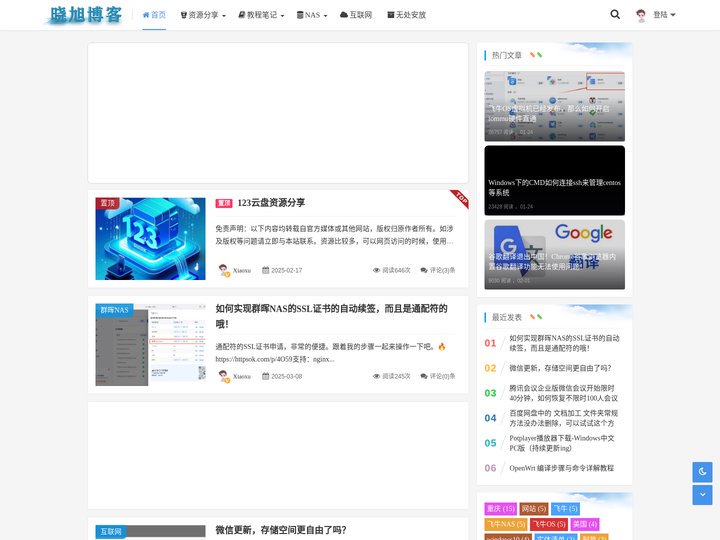This screenshot has height=540, width=720.
Task: Open the 互联网 menu item
Action: click(x=356, y=15)
